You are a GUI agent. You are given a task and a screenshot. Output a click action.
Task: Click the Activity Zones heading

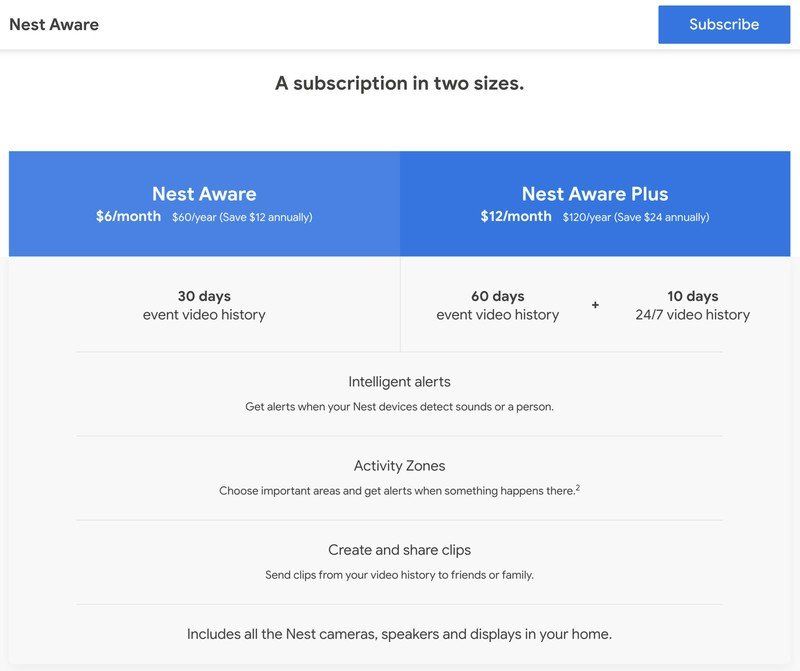click(x=401, y=466)
